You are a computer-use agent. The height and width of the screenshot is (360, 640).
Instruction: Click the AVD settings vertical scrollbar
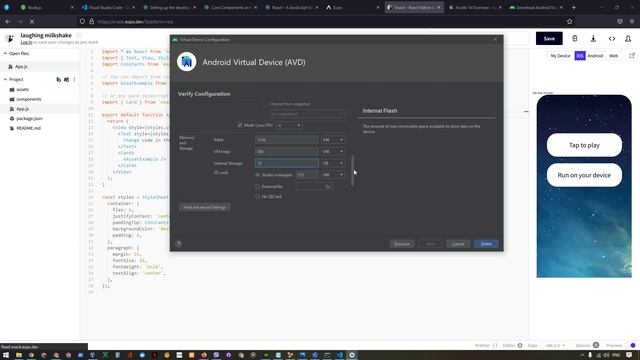click(x=352, y=171)
